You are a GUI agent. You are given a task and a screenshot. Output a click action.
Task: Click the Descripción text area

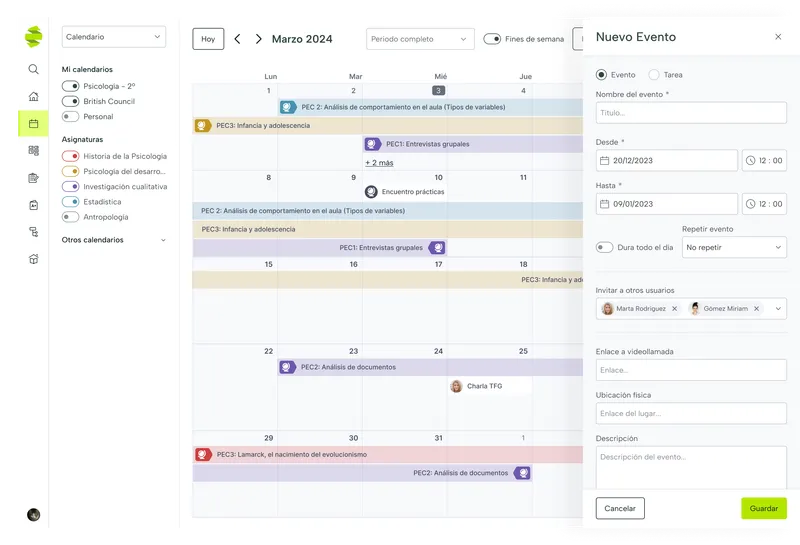(691, 467)
